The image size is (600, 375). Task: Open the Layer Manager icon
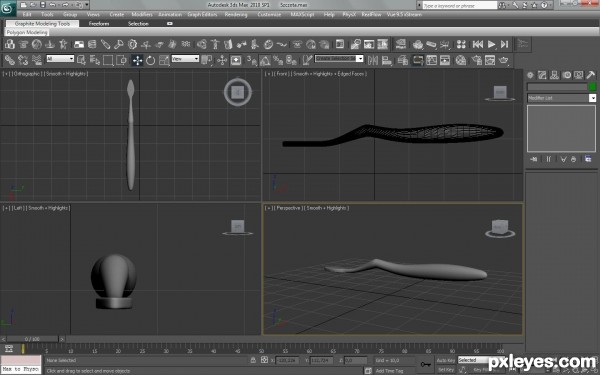(403, 60)
